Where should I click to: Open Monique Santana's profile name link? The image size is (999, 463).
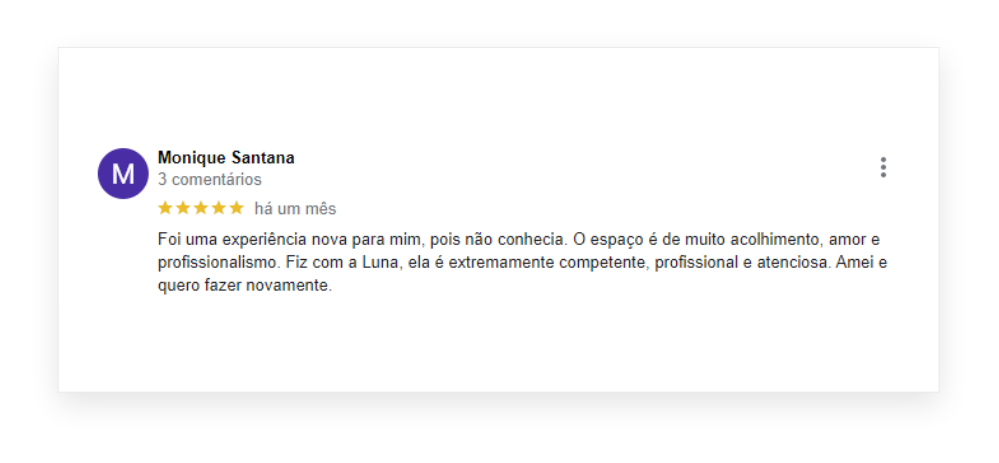pos(226,158)
